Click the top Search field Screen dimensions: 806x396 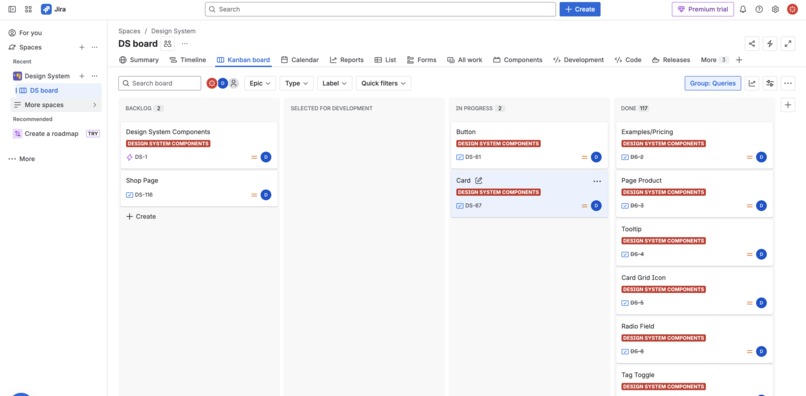380,9
